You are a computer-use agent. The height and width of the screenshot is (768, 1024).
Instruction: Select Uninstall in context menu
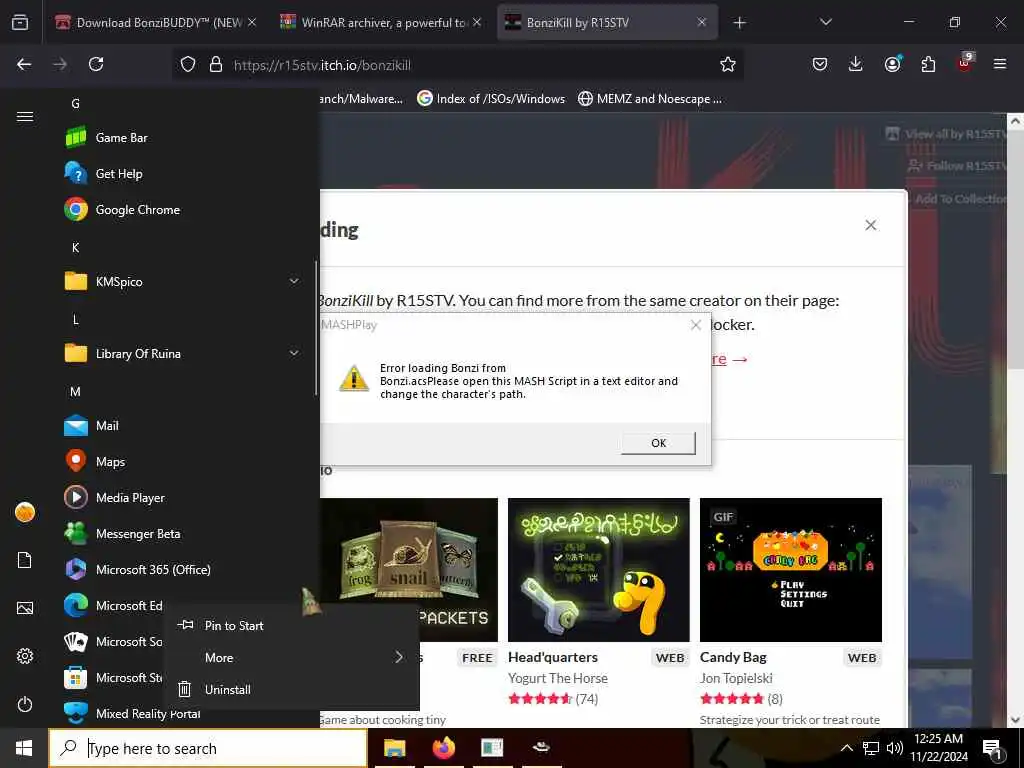point(292,690)
